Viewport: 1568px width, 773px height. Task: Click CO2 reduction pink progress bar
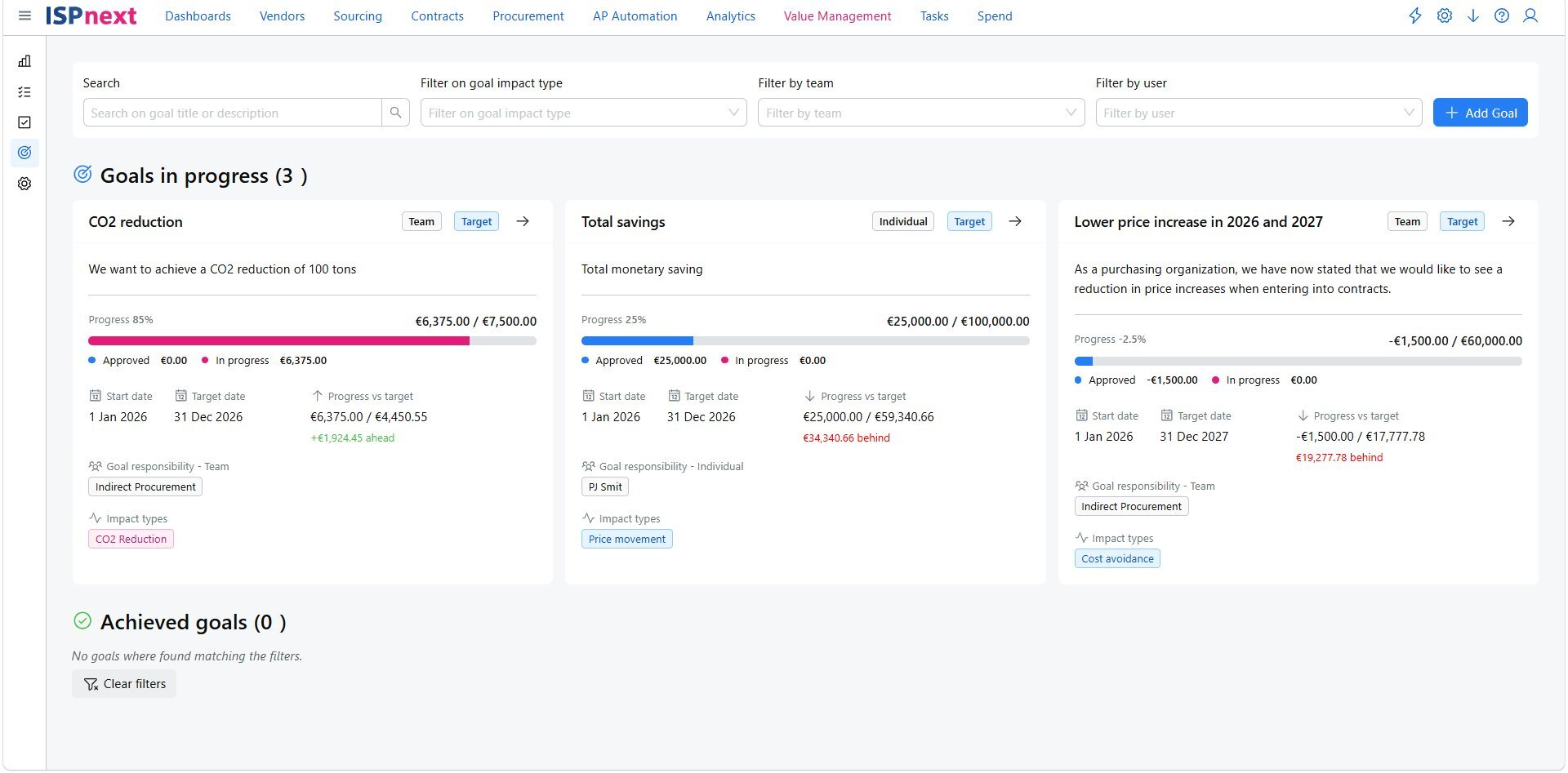pyautogui.click(x=279, y=340)
